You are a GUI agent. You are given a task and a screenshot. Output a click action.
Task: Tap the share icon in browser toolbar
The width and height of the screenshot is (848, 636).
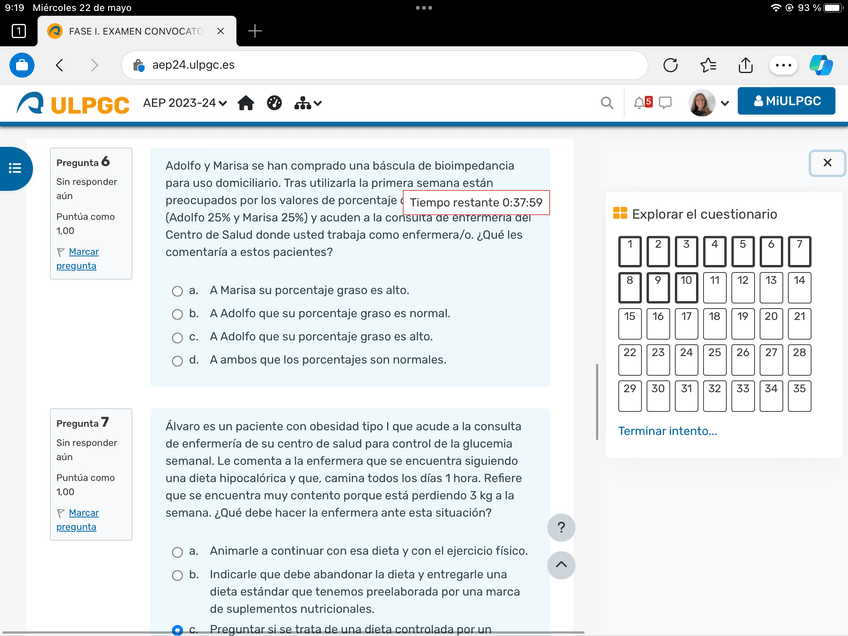pyautogui.click(x=746, y=65)
